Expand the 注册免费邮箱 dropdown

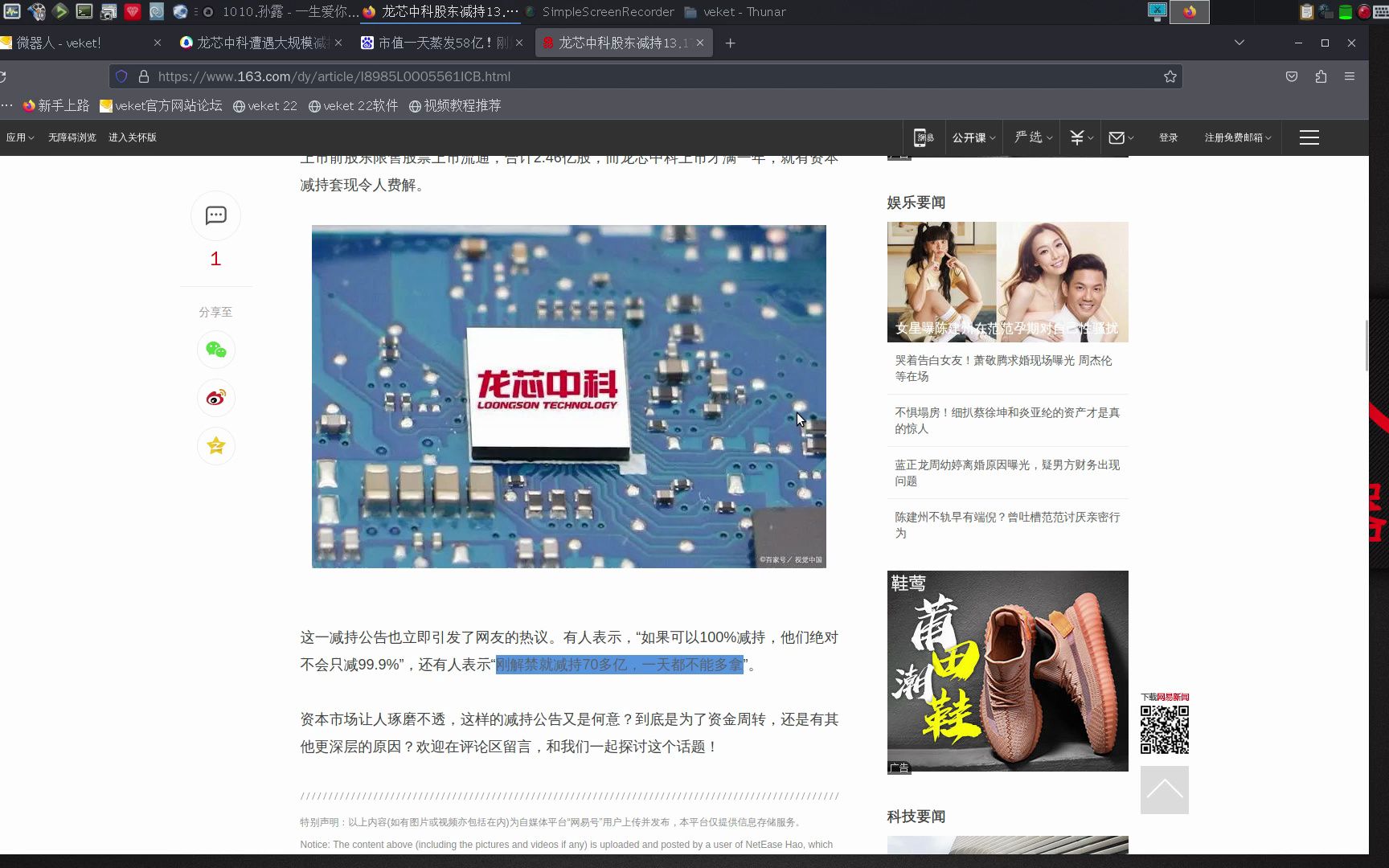point(1237,137)
